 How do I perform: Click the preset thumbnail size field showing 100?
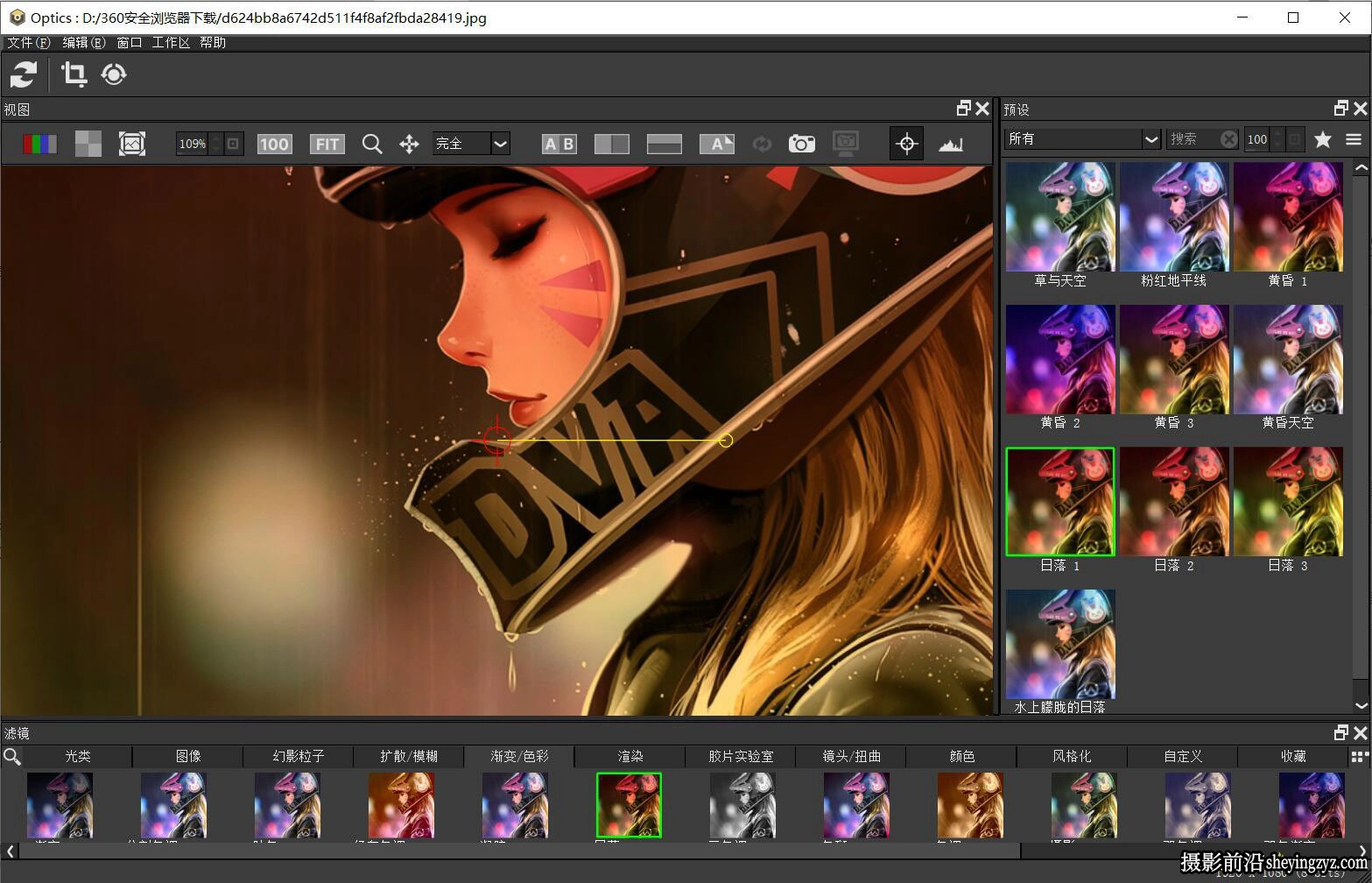coord(1257,138)
